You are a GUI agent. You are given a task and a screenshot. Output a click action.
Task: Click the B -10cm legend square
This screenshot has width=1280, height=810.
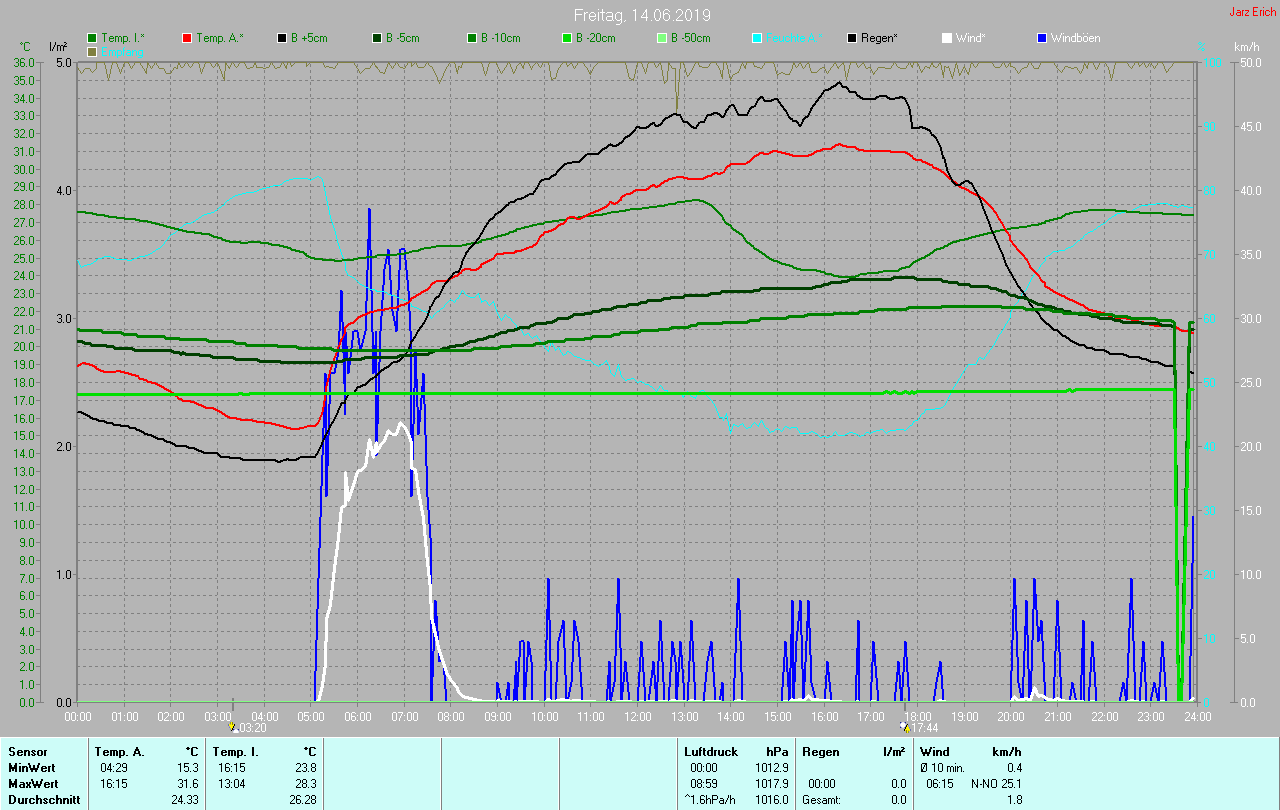472,38
